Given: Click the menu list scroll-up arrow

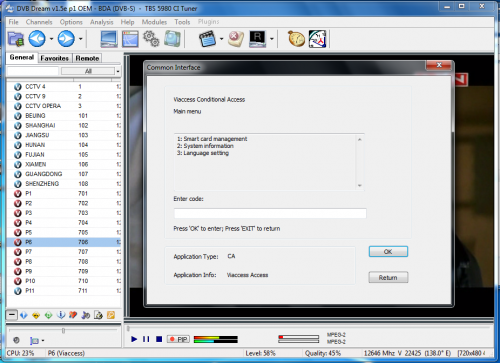Looking at the screenshot, I should (x=360, y=139).
